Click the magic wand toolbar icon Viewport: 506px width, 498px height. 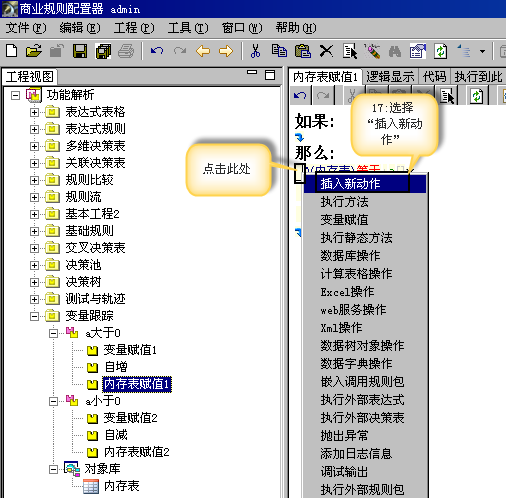pyautogui.click(x=373, y=51)
